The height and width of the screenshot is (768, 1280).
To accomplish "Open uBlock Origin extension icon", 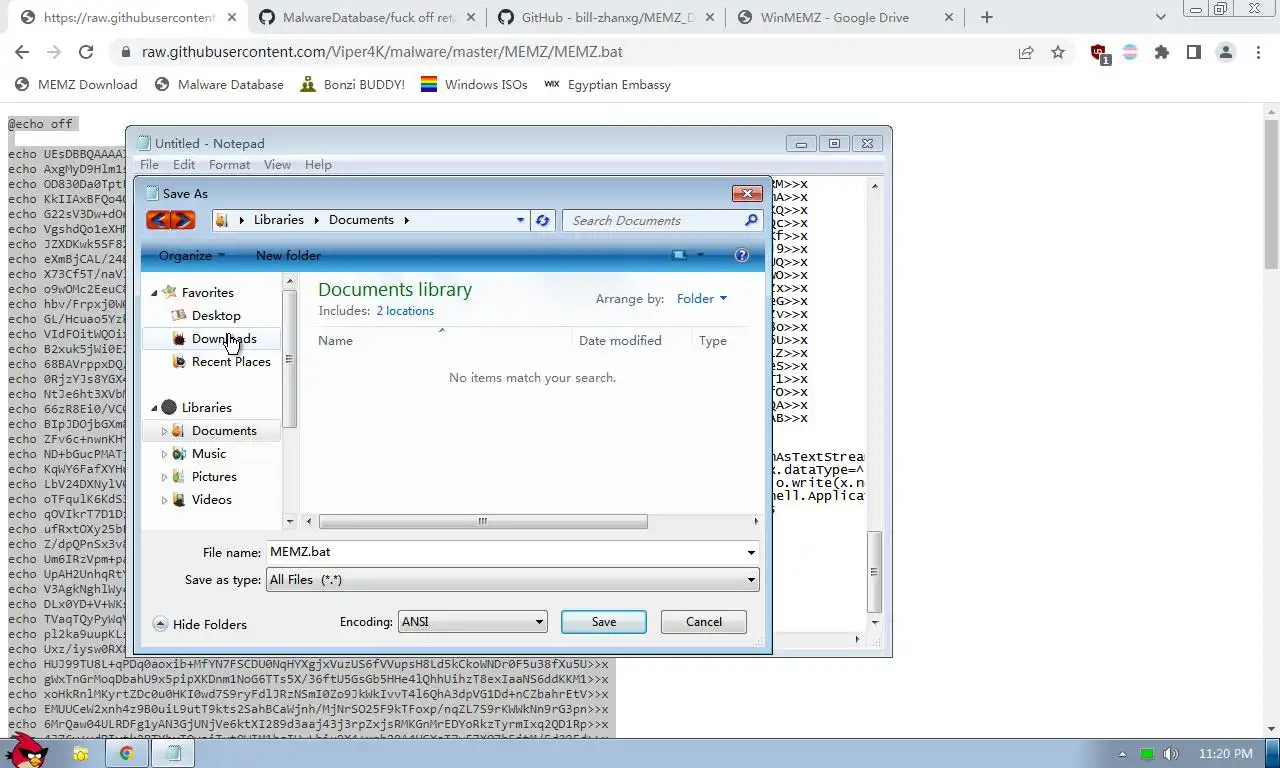I will pos(1099,53).
